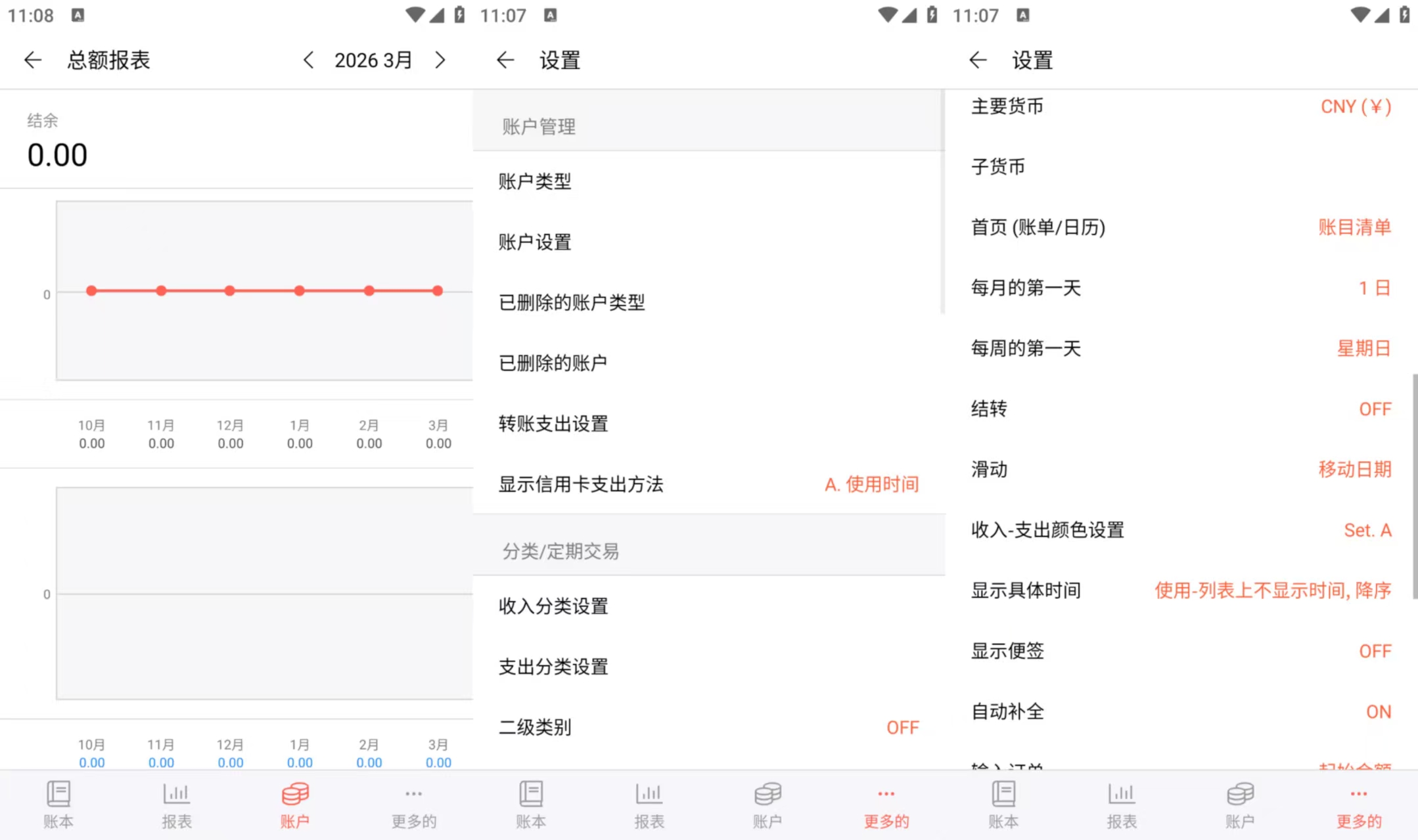Tap the 更多的 more options icon
Screen dimensions: 1418x840
(413, 803)
